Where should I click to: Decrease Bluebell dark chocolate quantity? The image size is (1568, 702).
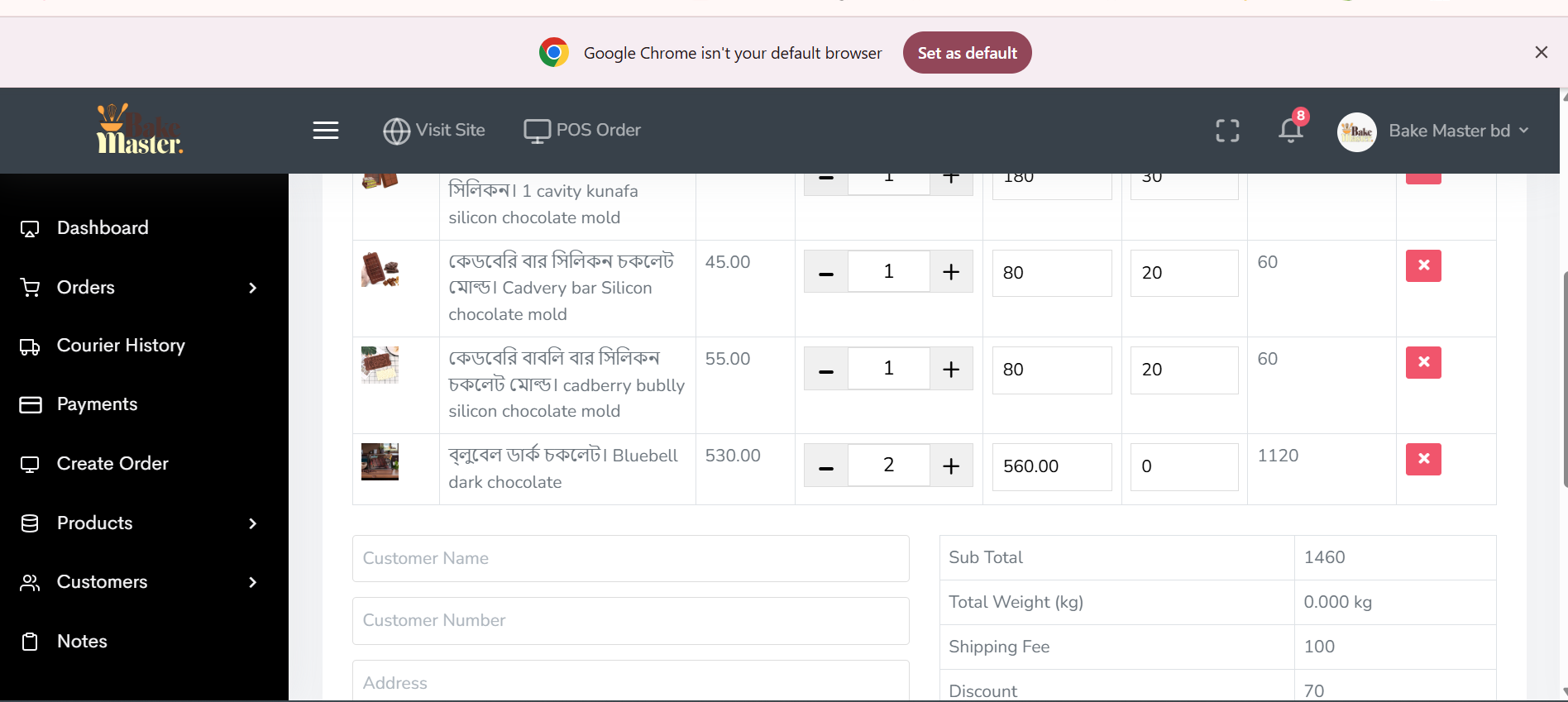click(x=825, y=466)
